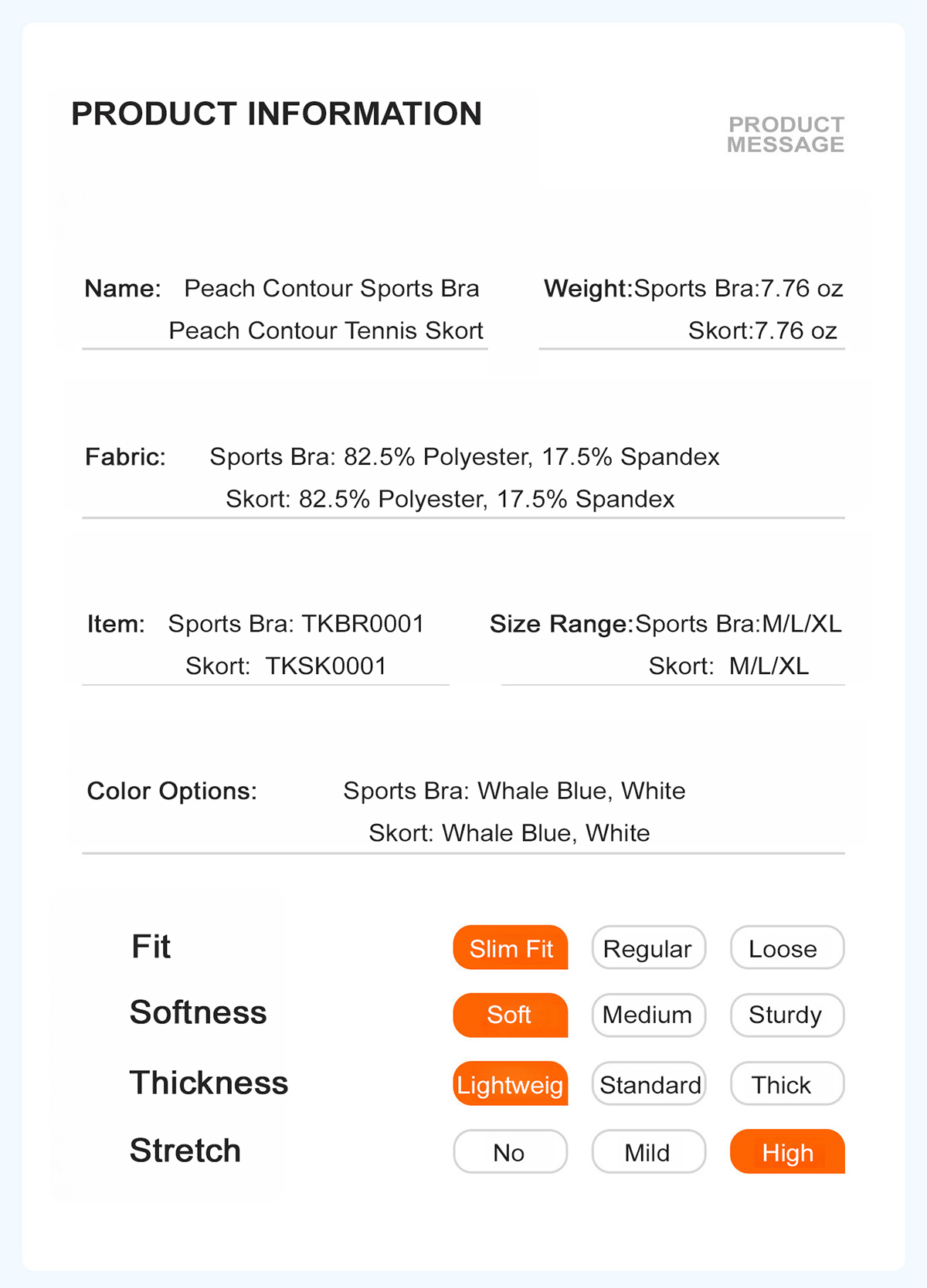Click the PRODUCT MESSAGE label
The height and width of the screenshot is (1288, 927).
click(786, 134)
